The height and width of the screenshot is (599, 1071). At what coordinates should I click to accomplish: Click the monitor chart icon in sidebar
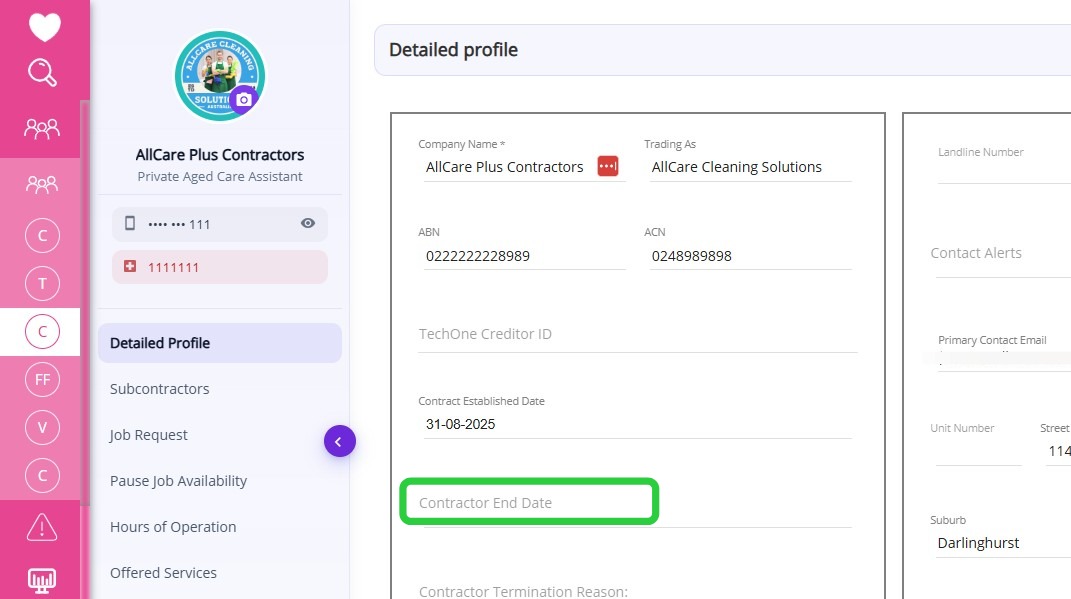pyautogui.click(x=42, y=580)
